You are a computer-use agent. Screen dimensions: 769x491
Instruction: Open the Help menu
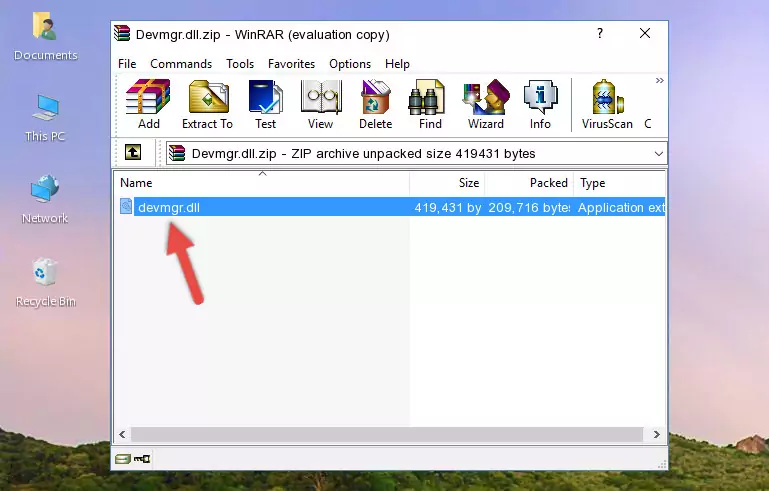click(x=397, y=64)
